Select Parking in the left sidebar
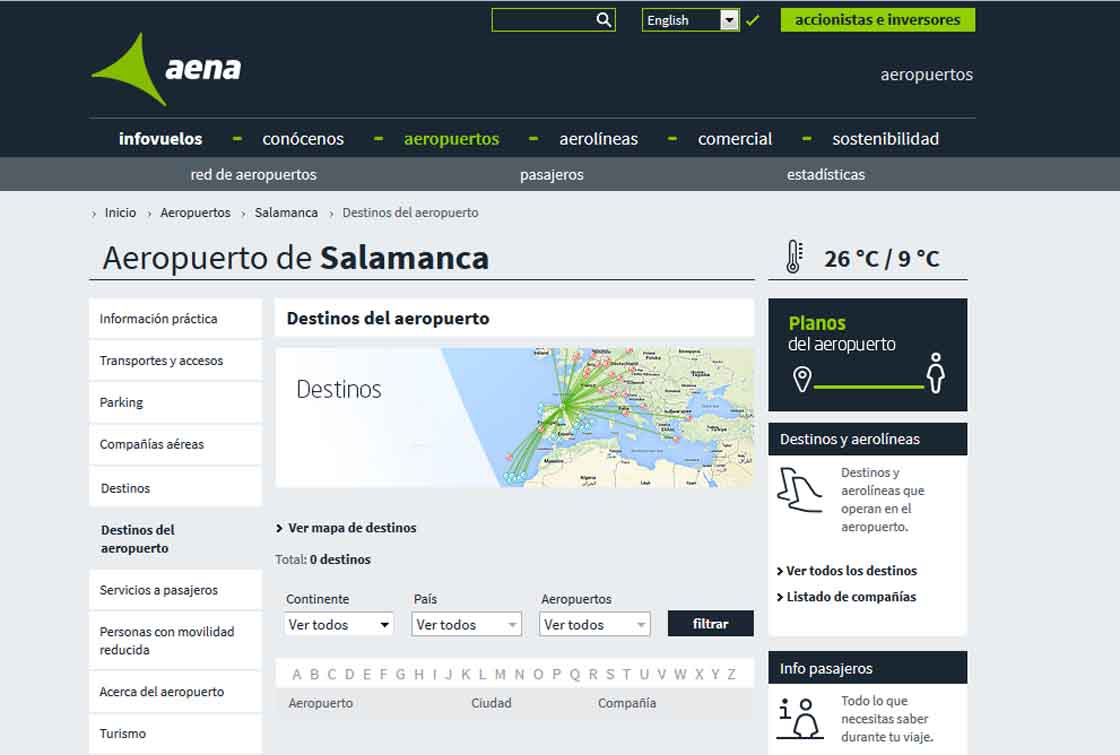 [121, 402]
